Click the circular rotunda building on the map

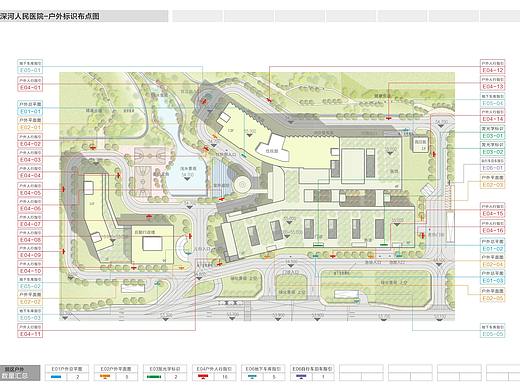pyautogui.click(x=242, y=184)
